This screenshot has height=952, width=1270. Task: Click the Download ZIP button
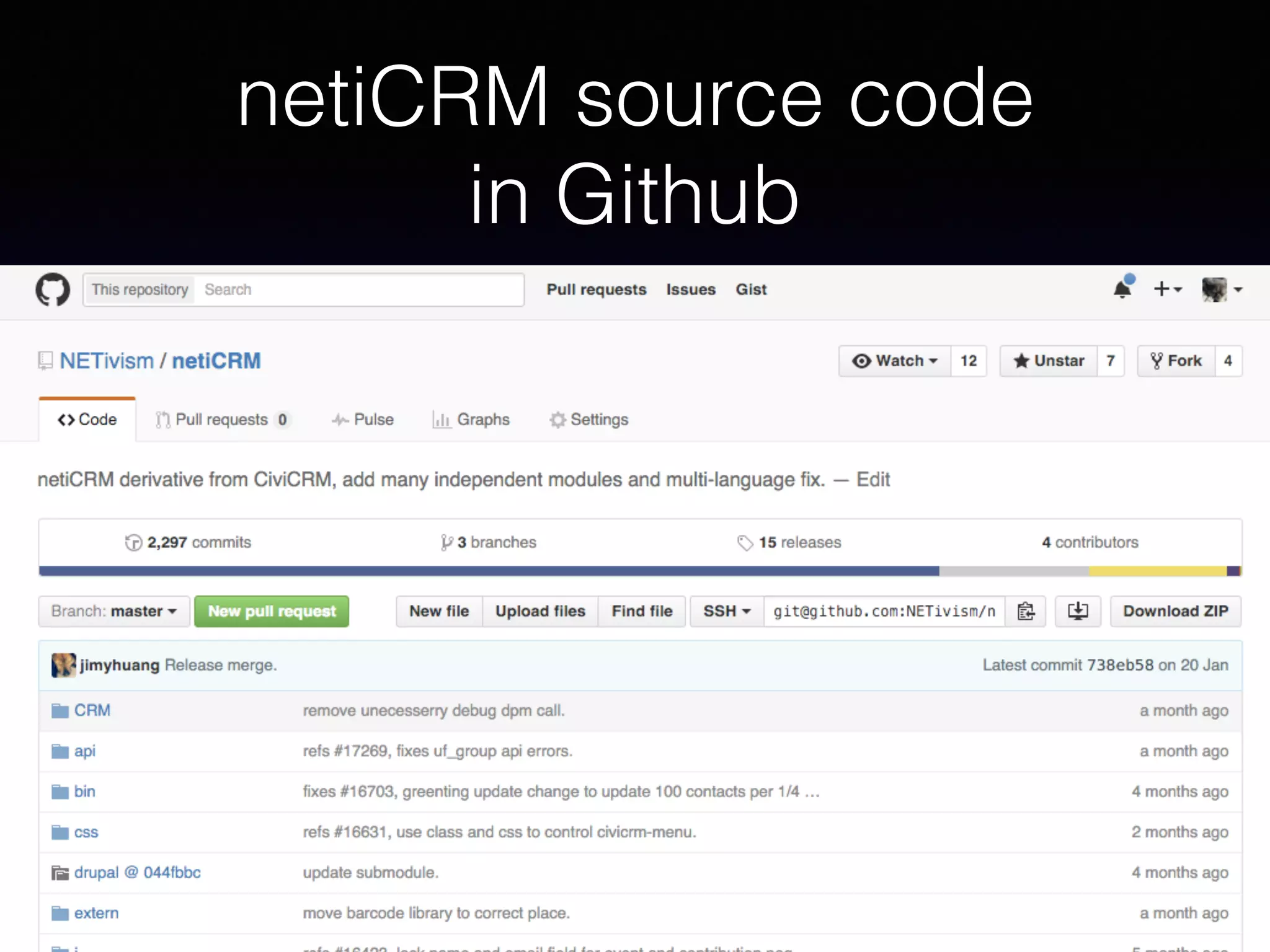coord(1176,612)
